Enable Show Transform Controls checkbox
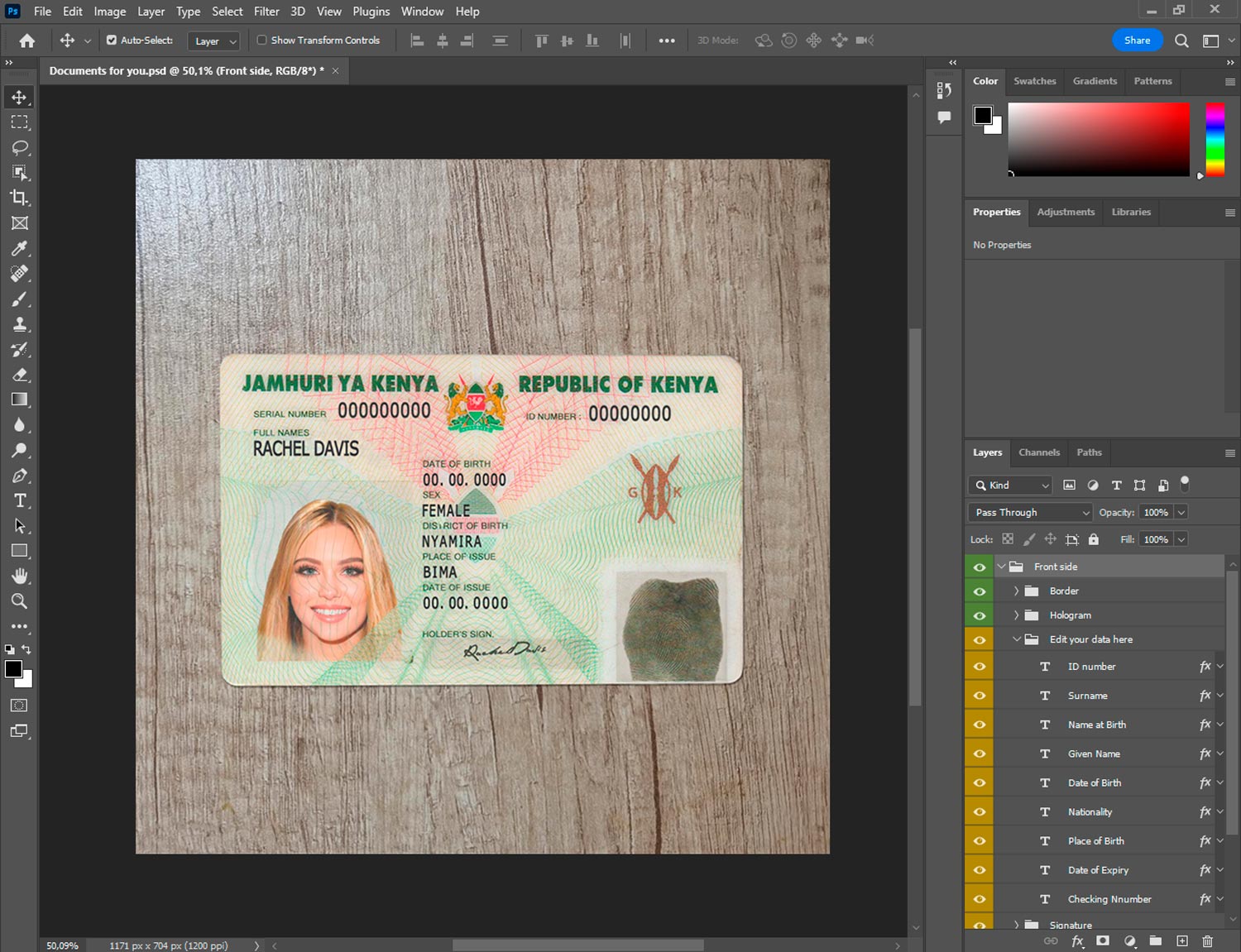1241x952 pixels. point(261,40)
